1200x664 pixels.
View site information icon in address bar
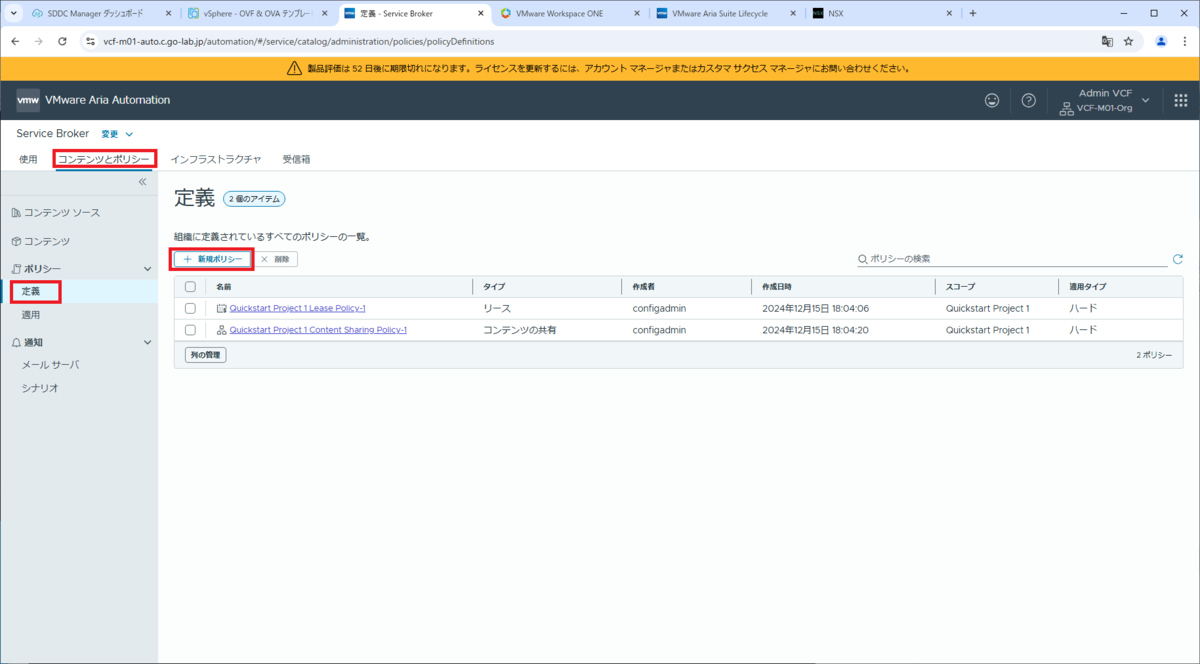[x=90, y=41]
